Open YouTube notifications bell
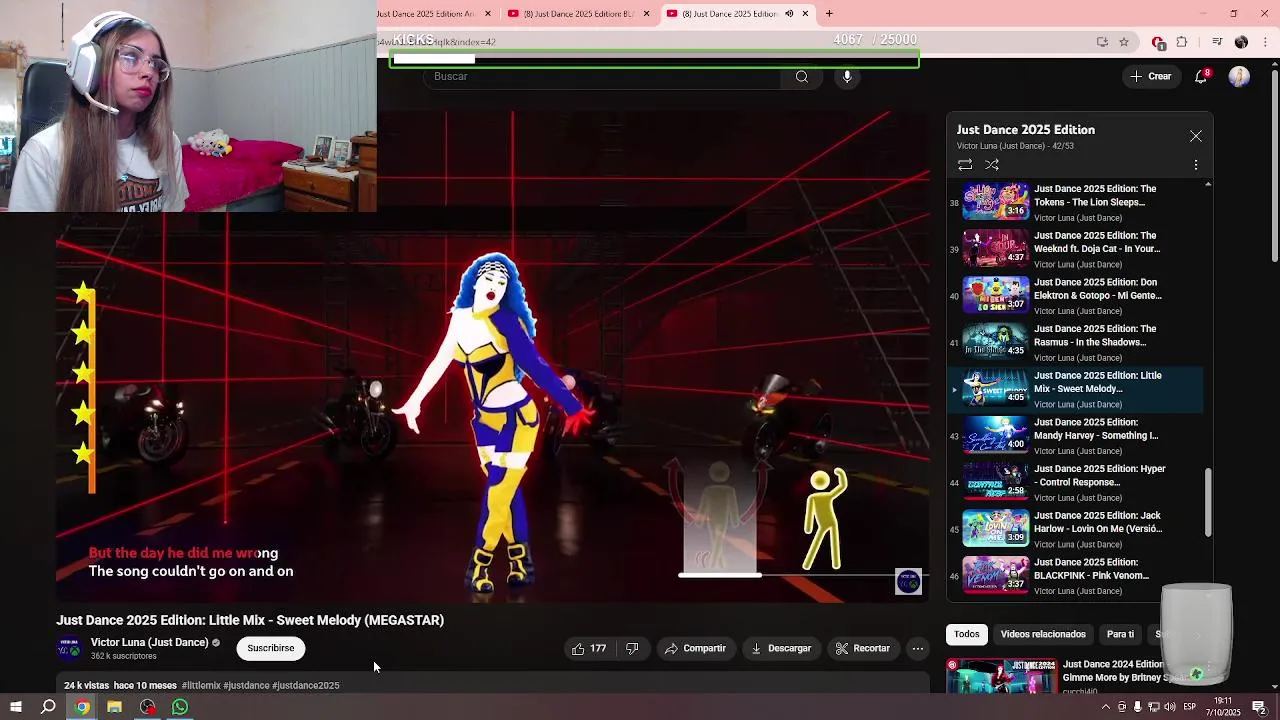The height and width of the screenshot is (720, 1280). point(1201,76)
